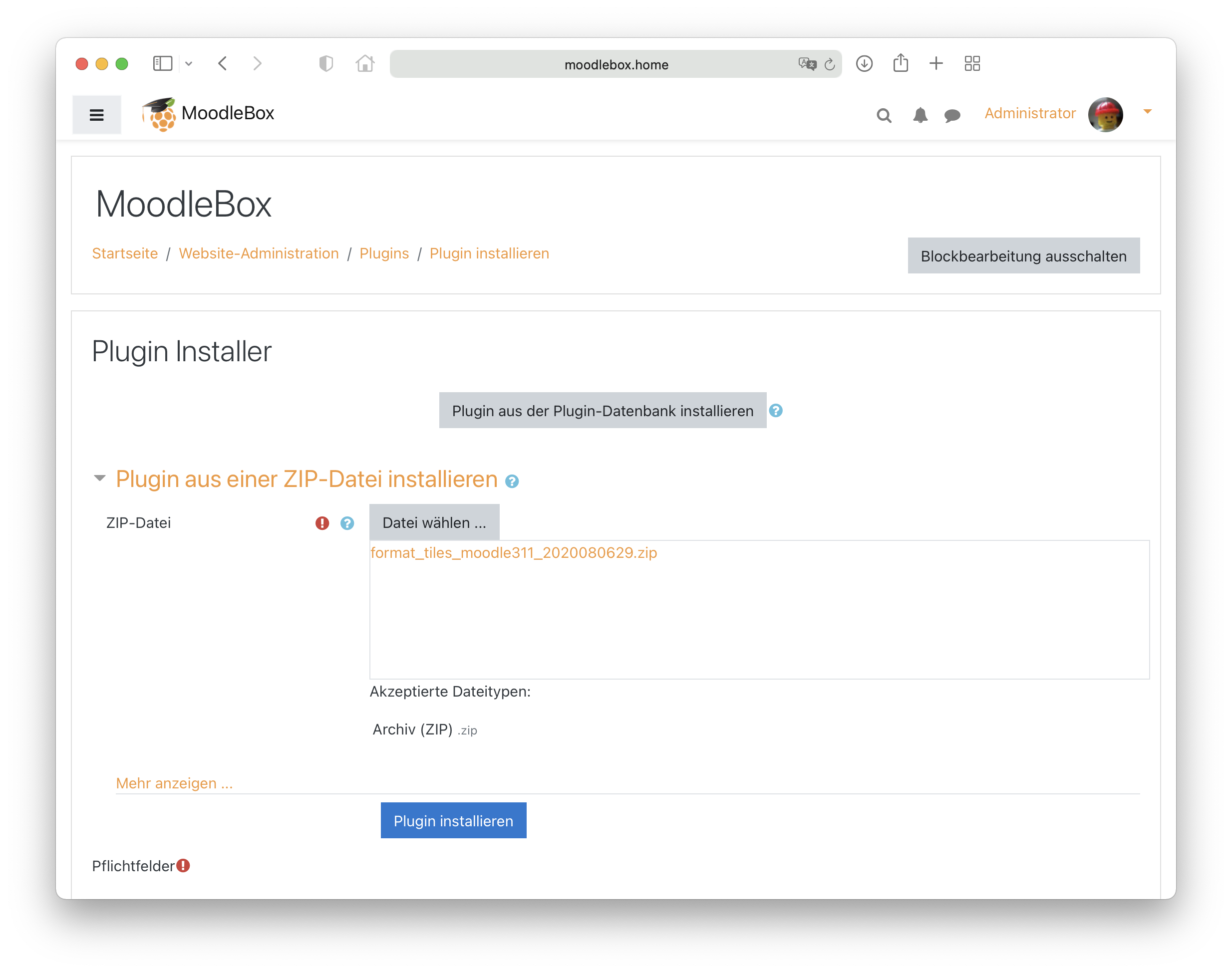Viewport: 1232px width, 973px height.
Task: Click required-field icon next to ZIP-Datei
Action: click(322, 523)
